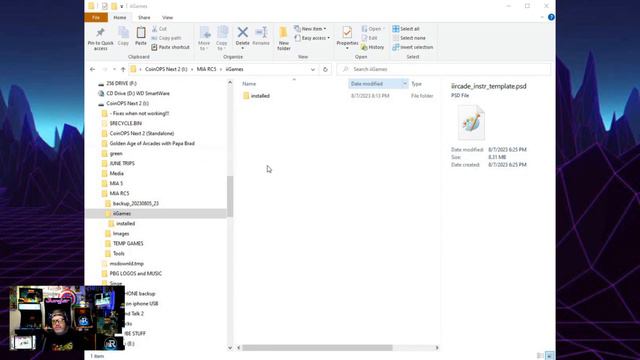Click Open in the ribbon
The height and width of the screenshot is (360, 640).
[x=373, y=29]
